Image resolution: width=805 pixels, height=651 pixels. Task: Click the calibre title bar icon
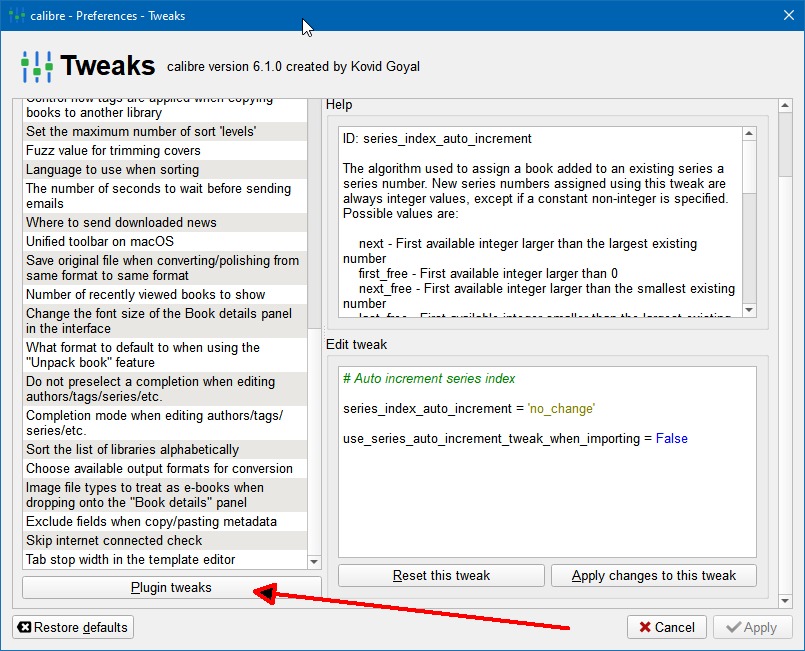tap(17, 15)
